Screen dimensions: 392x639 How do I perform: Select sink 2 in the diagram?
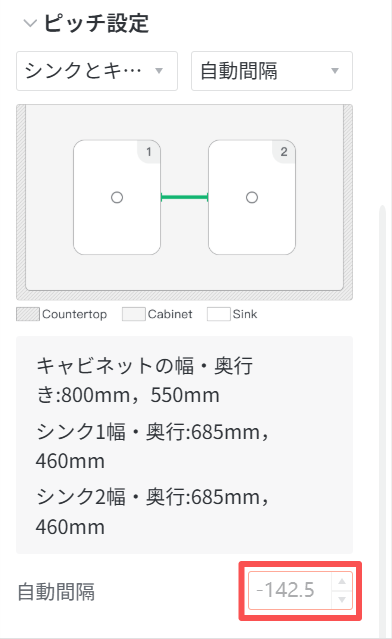pyautogui.click(x=252, y=197)
